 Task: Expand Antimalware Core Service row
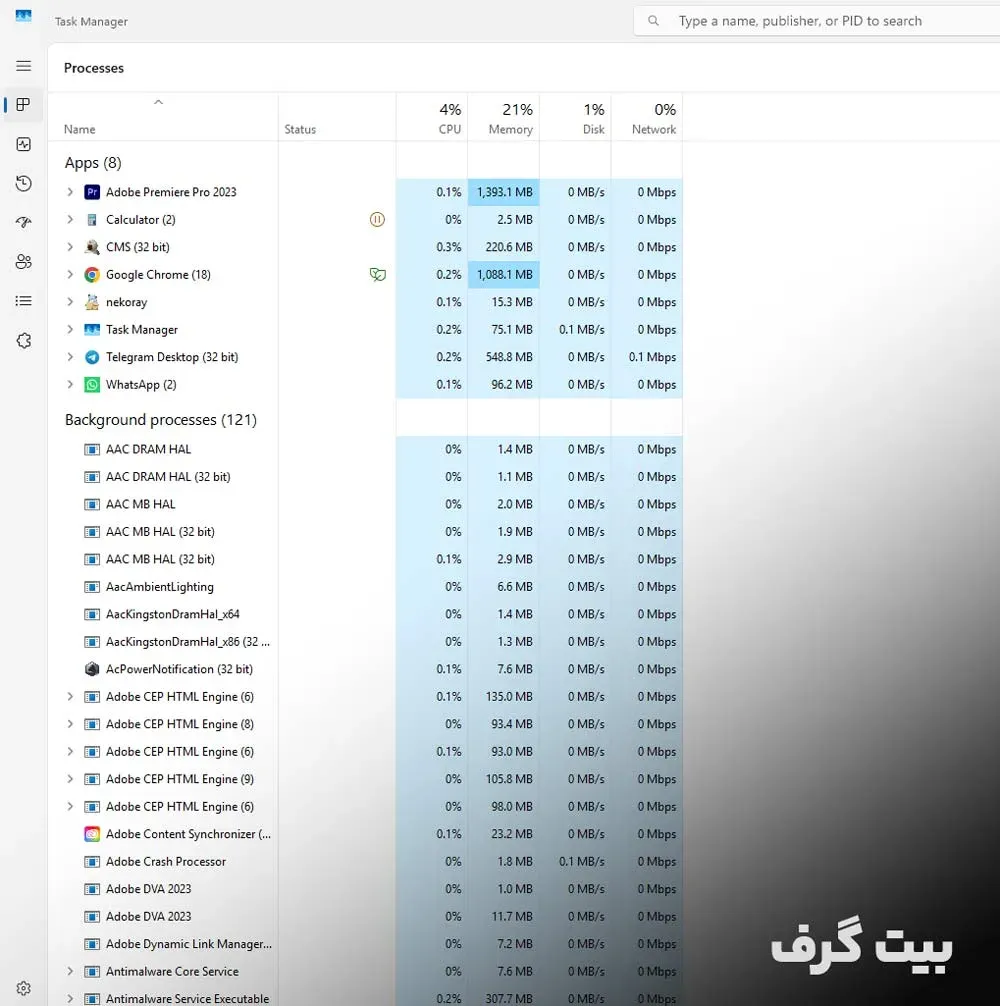pyautogui.click(x=70, y=971)
